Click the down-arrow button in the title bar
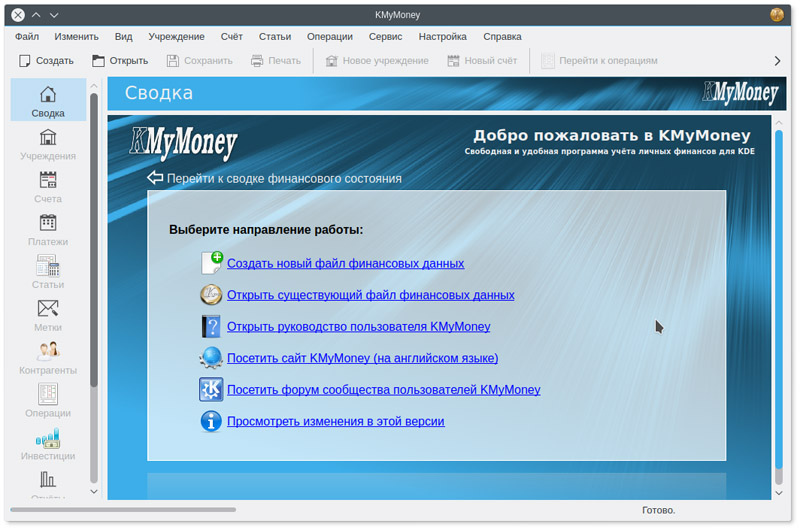The image size is (800, 530). point(54,15)
